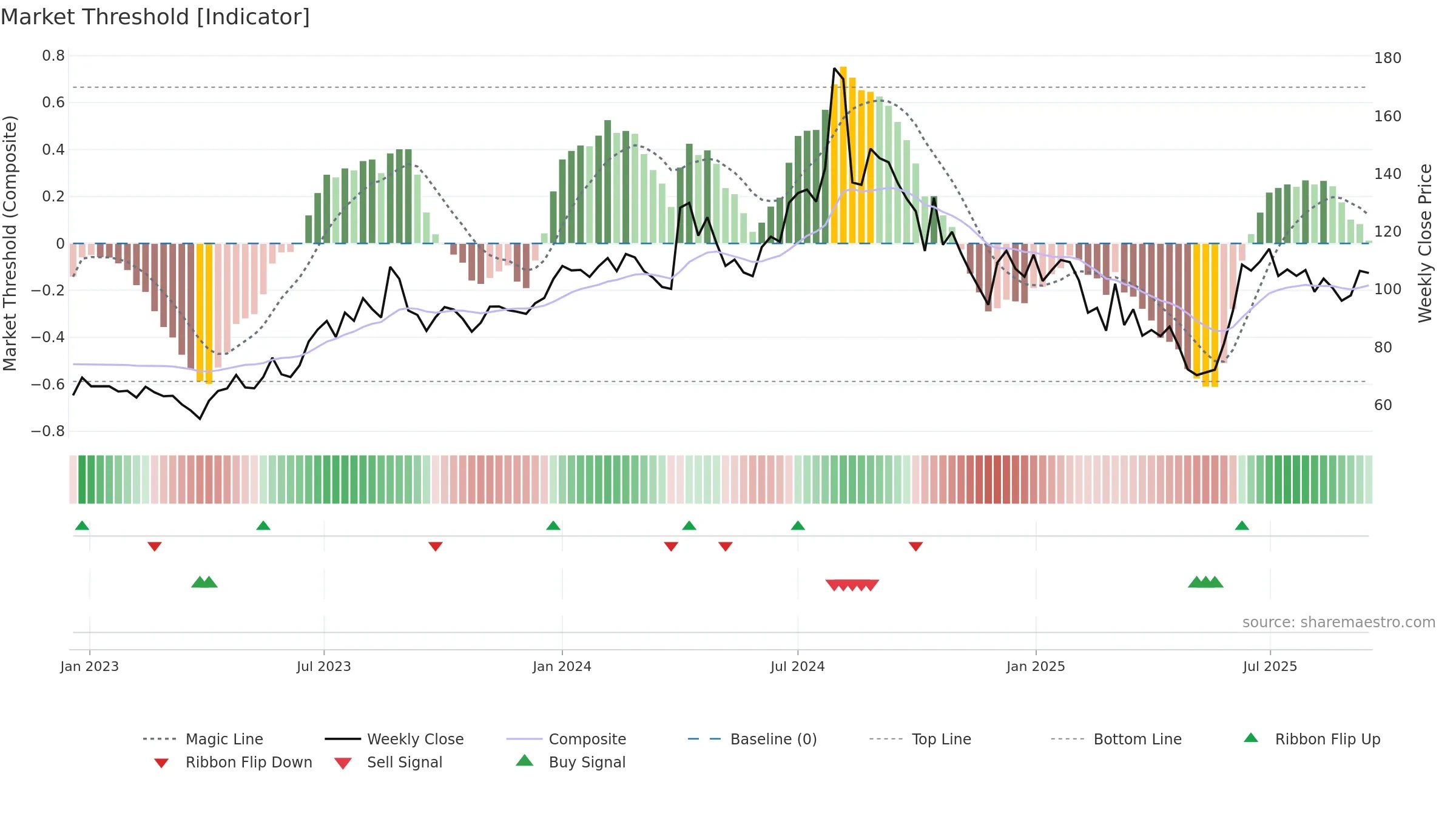Toggle the Ribbon Flip Up legend entry
Viewport: 1456px width, 819px height.
click(1312, 739)
